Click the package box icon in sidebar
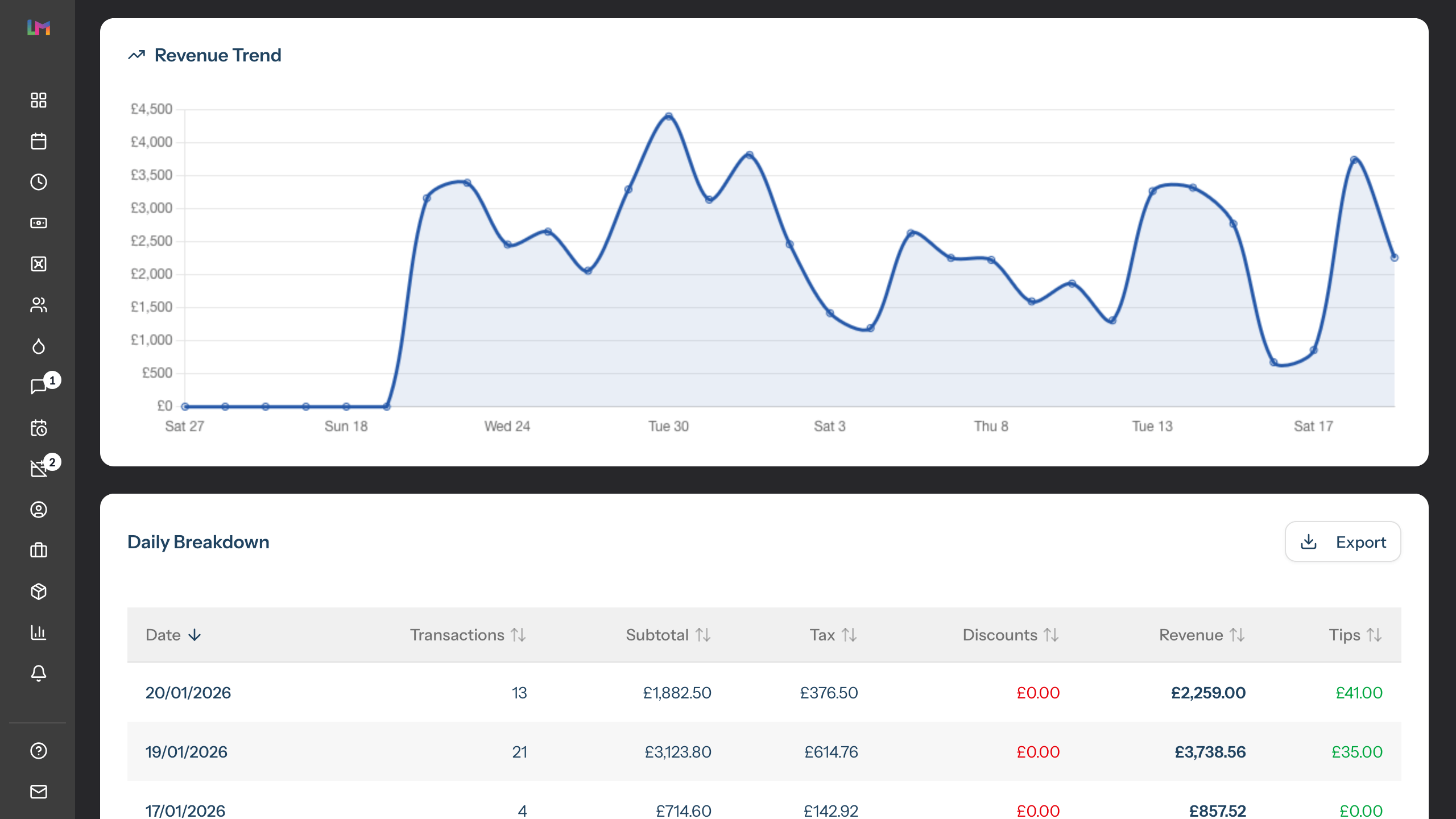The image size is (1456, 819). point(38,591)
